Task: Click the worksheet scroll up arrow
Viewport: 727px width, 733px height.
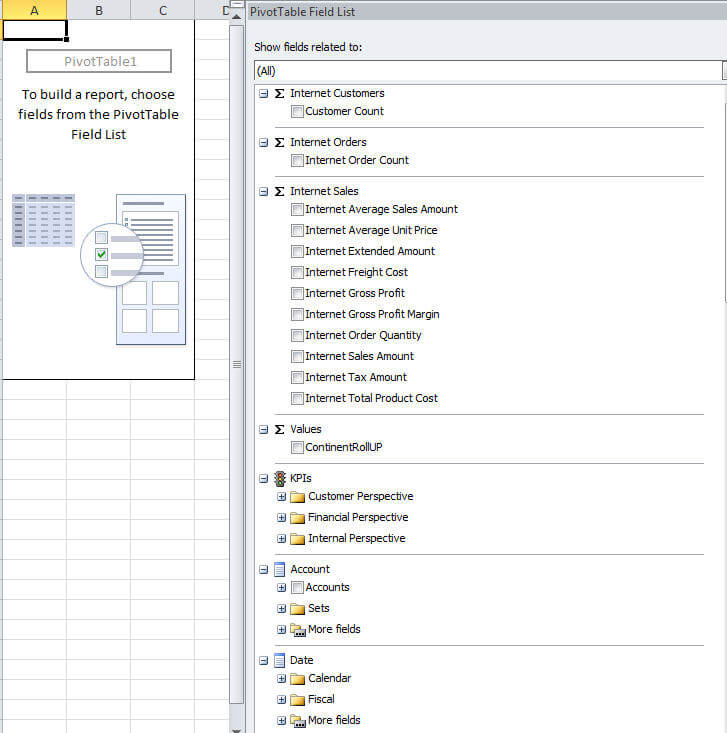Action: pyautogui.click(x=237, y=17)
